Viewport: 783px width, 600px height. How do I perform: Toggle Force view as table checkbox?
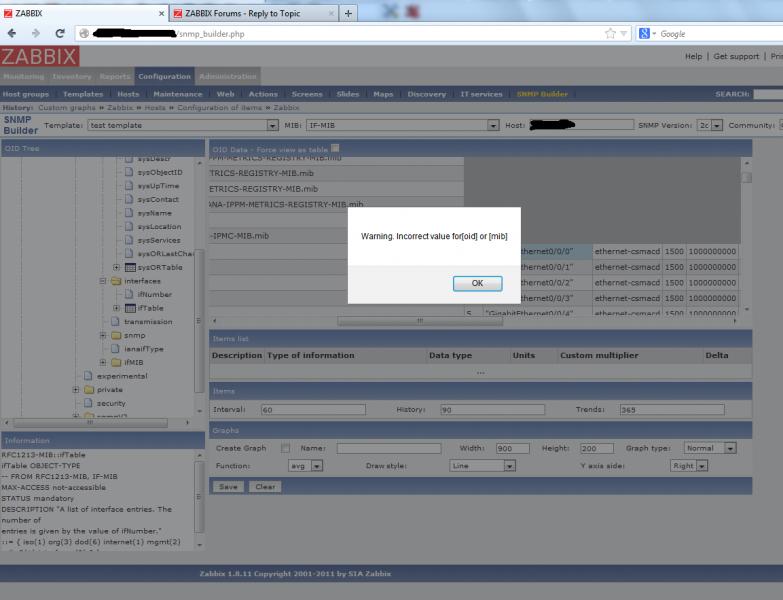click(x=335, y=148)
